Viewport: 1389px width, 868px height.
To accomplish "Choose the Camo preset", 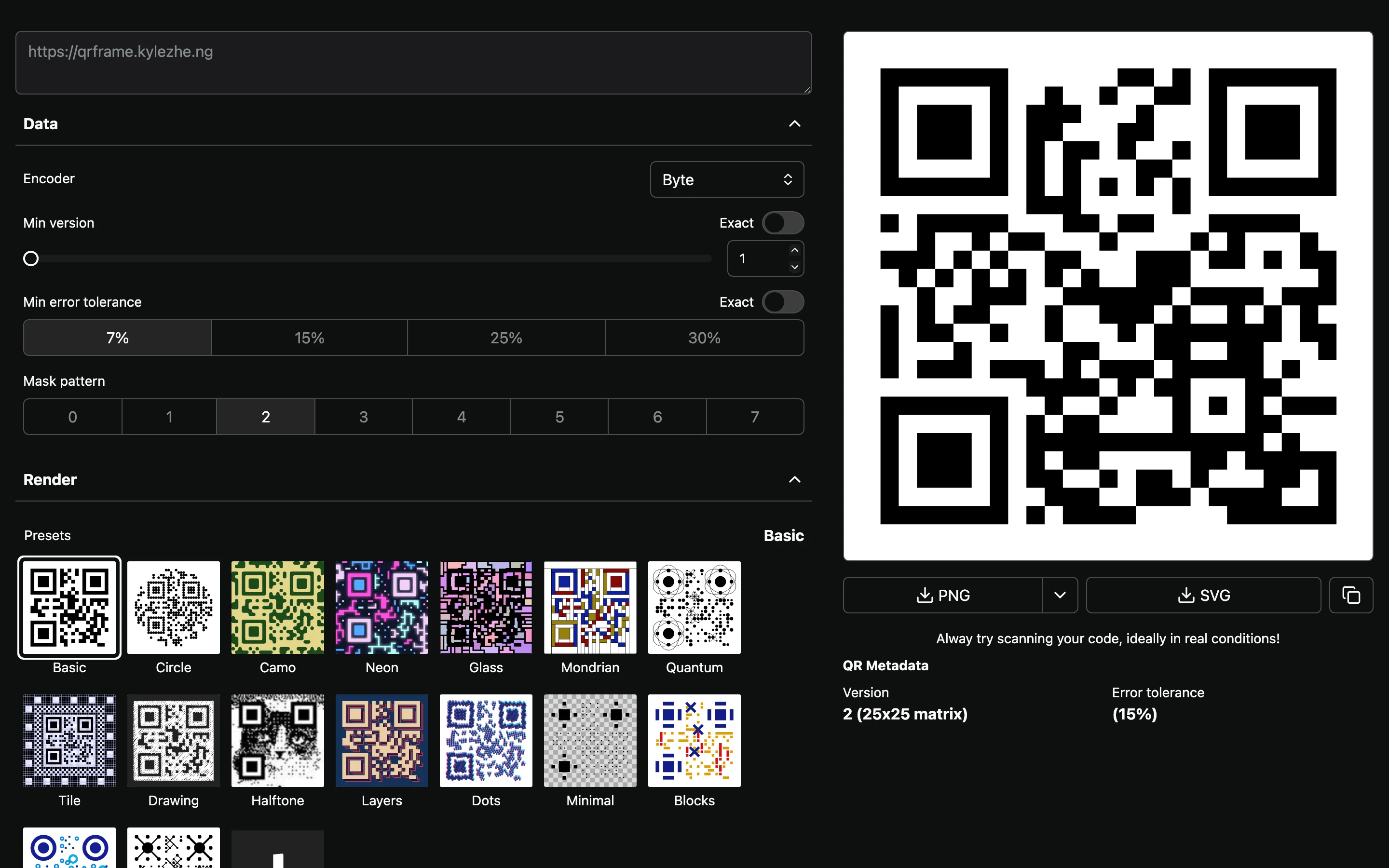I will [x=278, y=608].
